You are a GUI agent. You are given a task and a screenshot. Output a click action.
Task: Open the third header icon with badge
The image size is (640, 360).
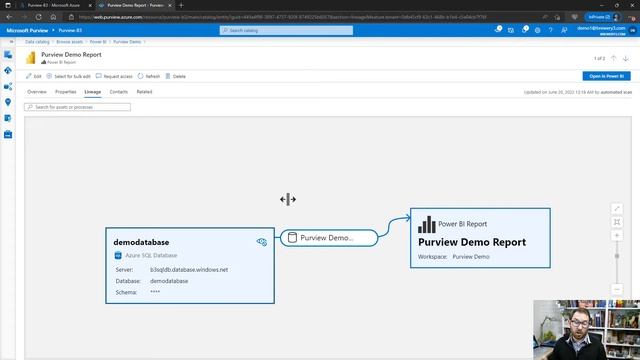(x=524, y=30)
